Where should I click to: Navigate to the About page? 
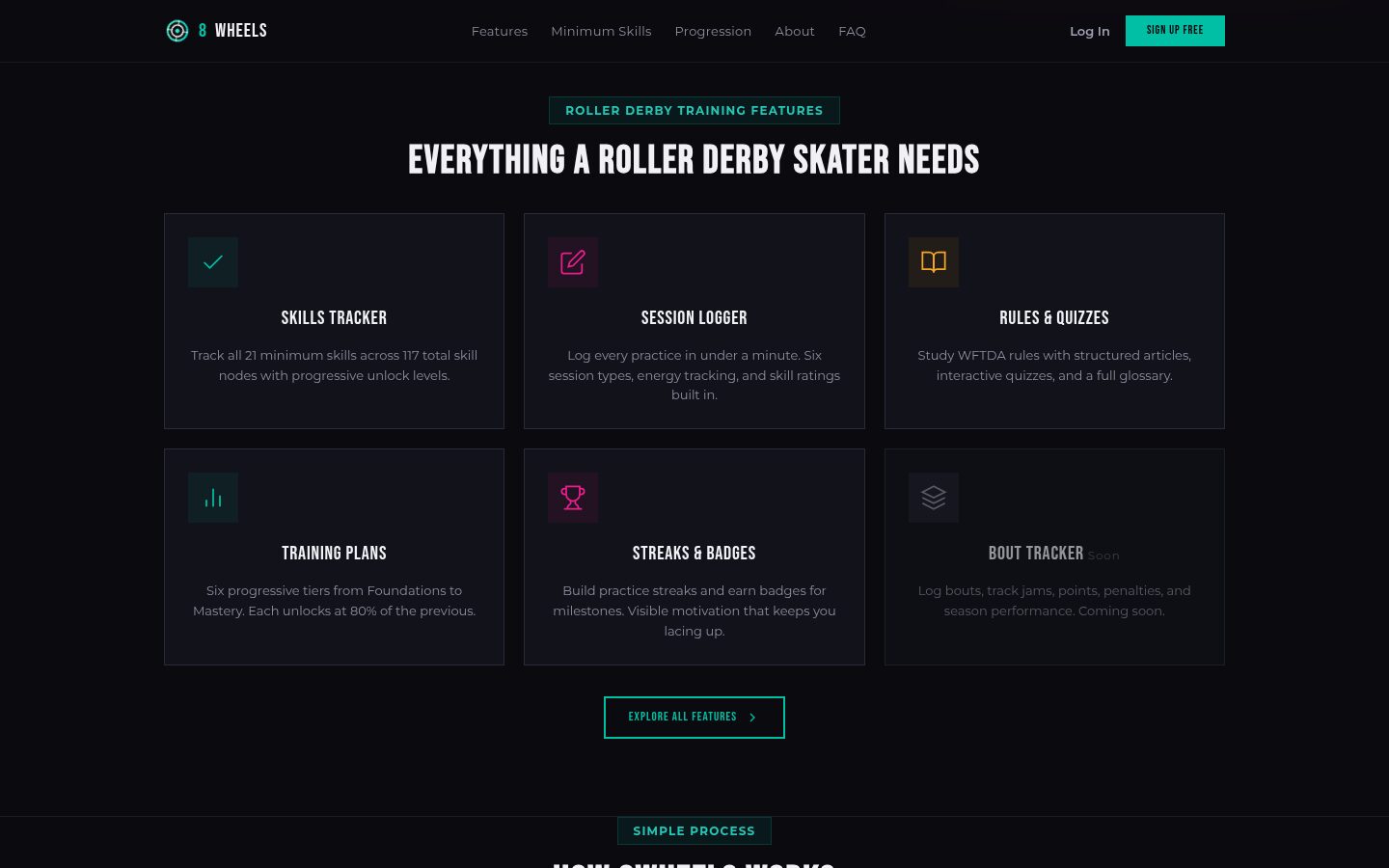(795, 31)
